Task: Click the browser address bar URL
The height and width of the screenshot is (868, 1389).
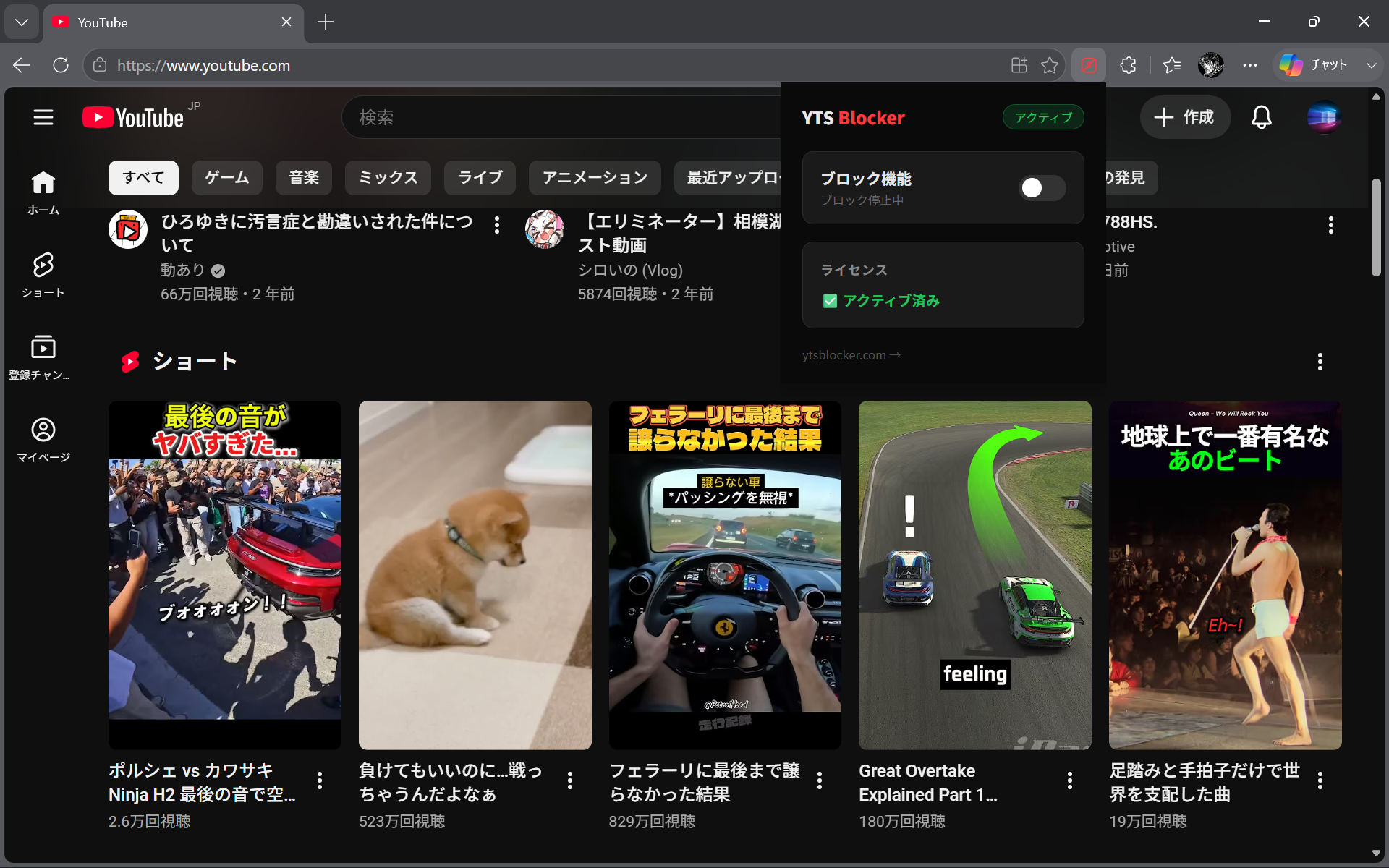Action: click(203, 65)
